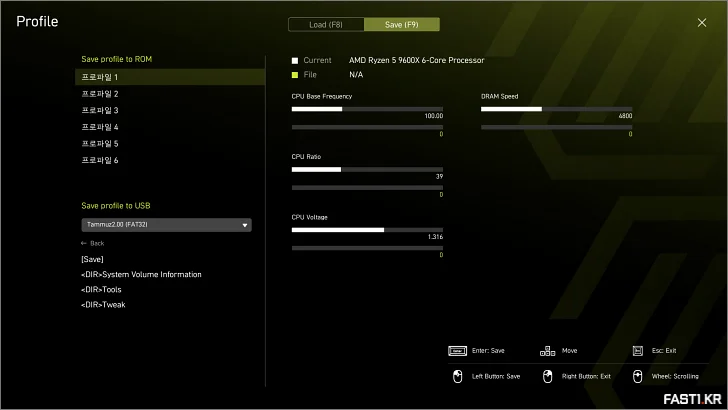Go up a folder with the Back arrow
This screenshot has height=410, width=728.
point(92,243)
